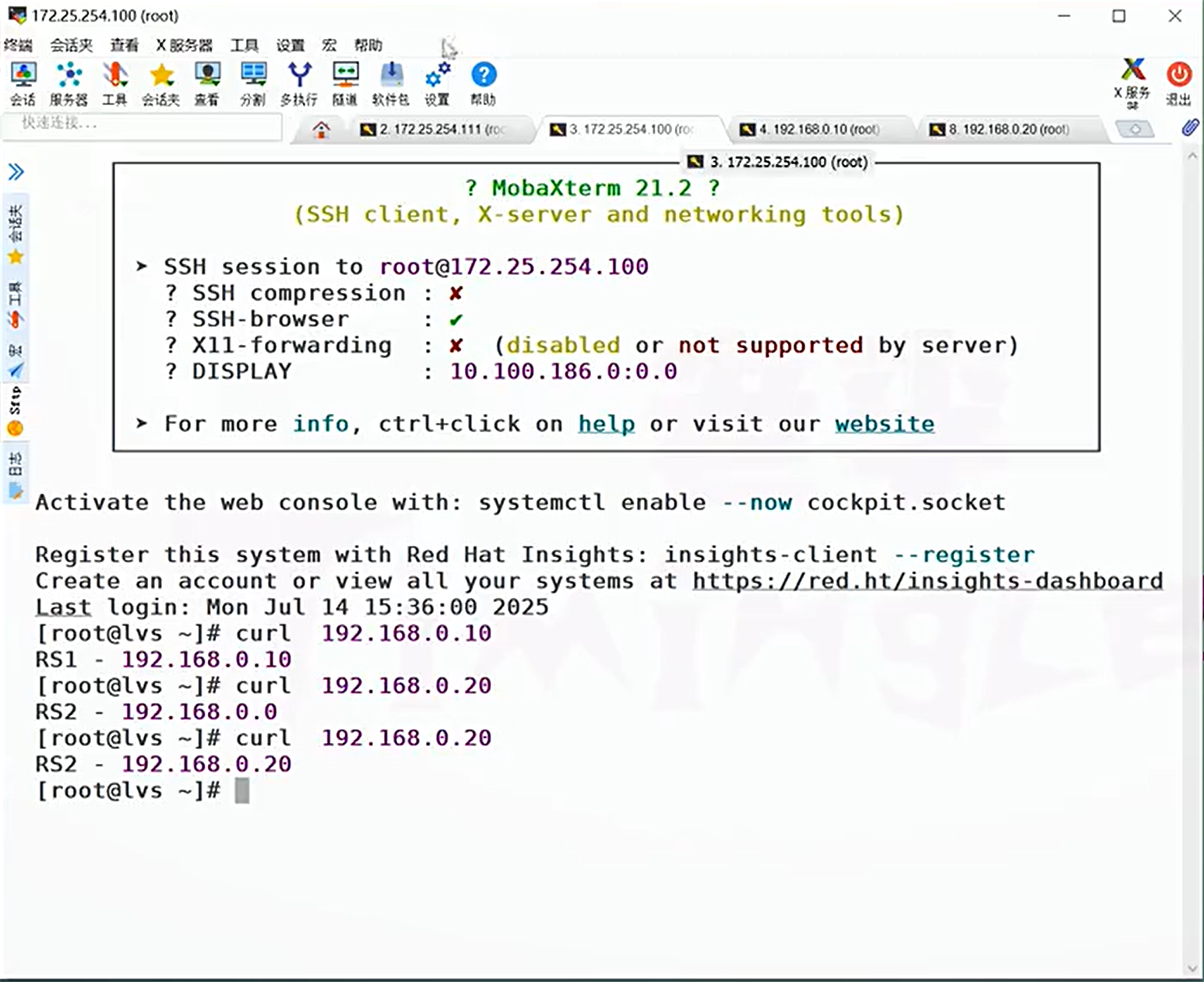Image resolution: width=1204 pixels, height=982 pixels.
Task: Open the Sftp sidebar tab
Action: point(16,411)
